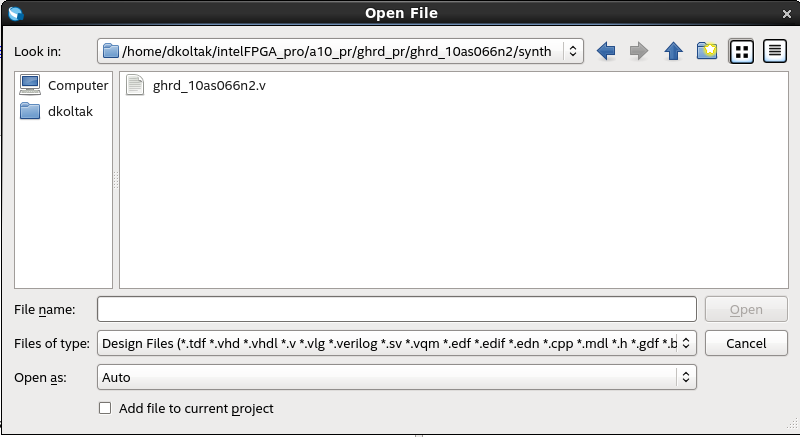Enable Add file to current project
The height and width of the screenshot is (437, 800).
105,408
